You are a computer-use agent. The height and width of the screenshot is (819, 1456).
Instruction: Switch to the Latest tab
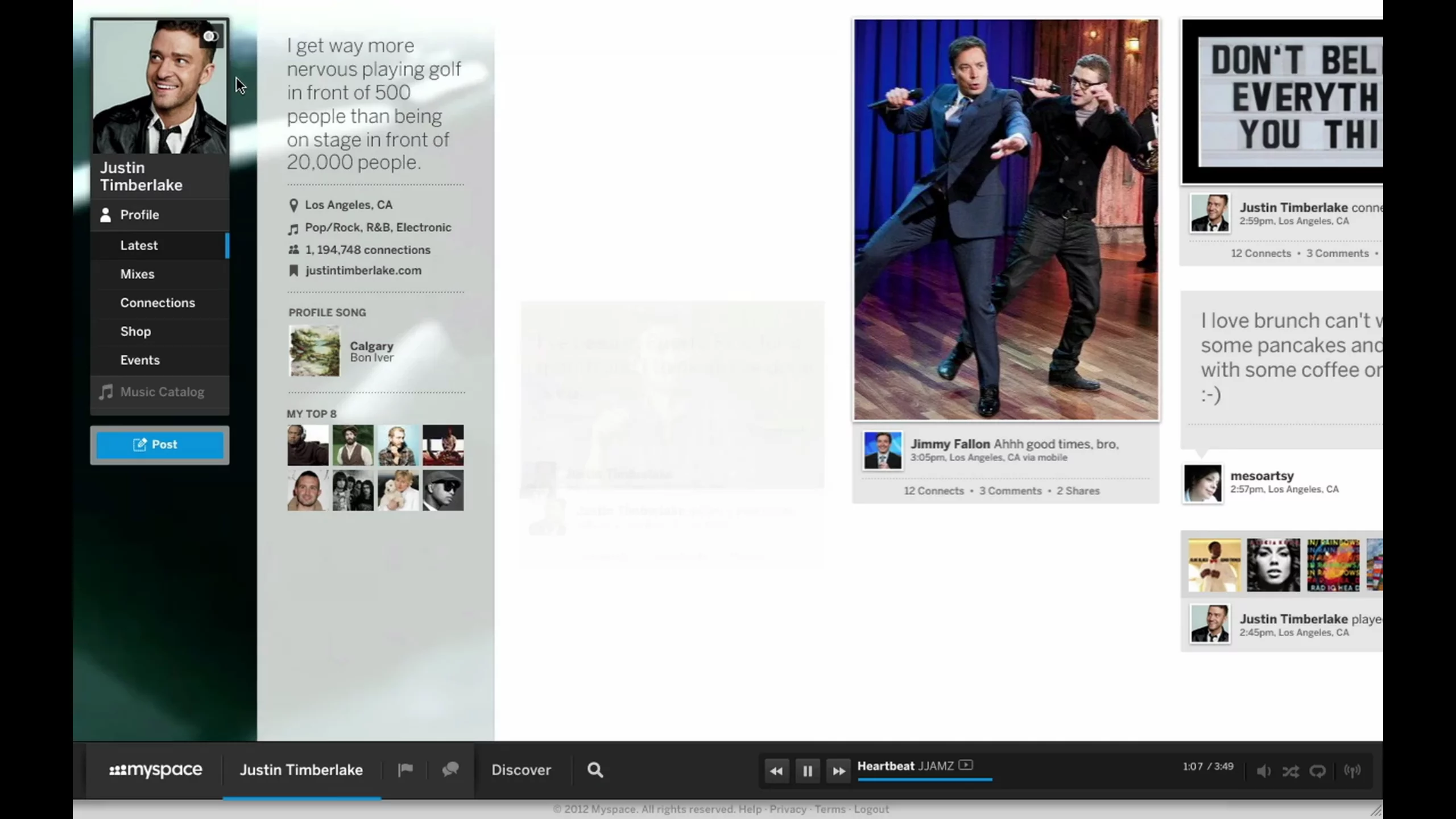[139, 245]
